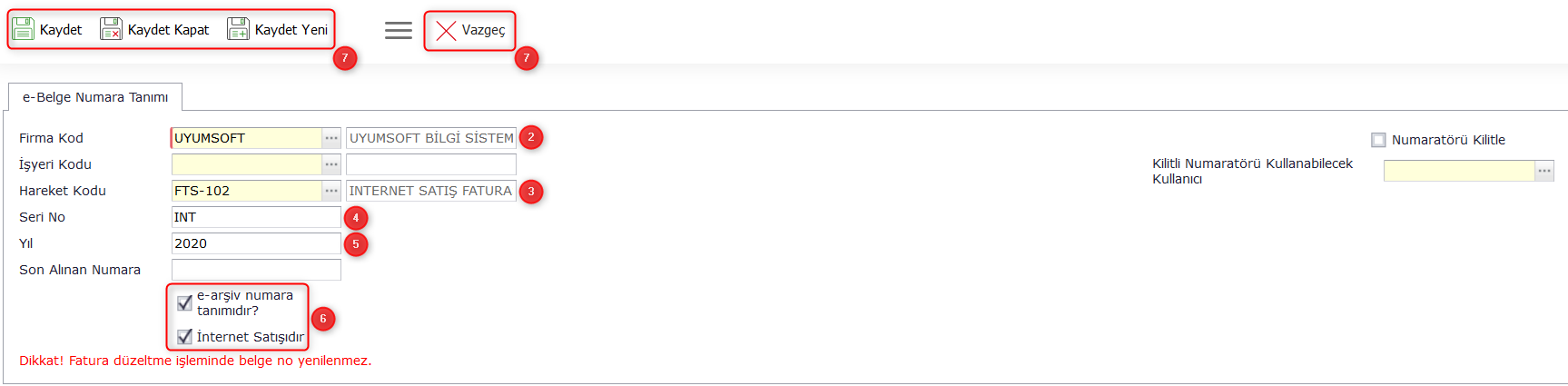Click the Hareket Kodu FTS-102 field
This screenshot has height=386, width=1568.
[246, 191]
